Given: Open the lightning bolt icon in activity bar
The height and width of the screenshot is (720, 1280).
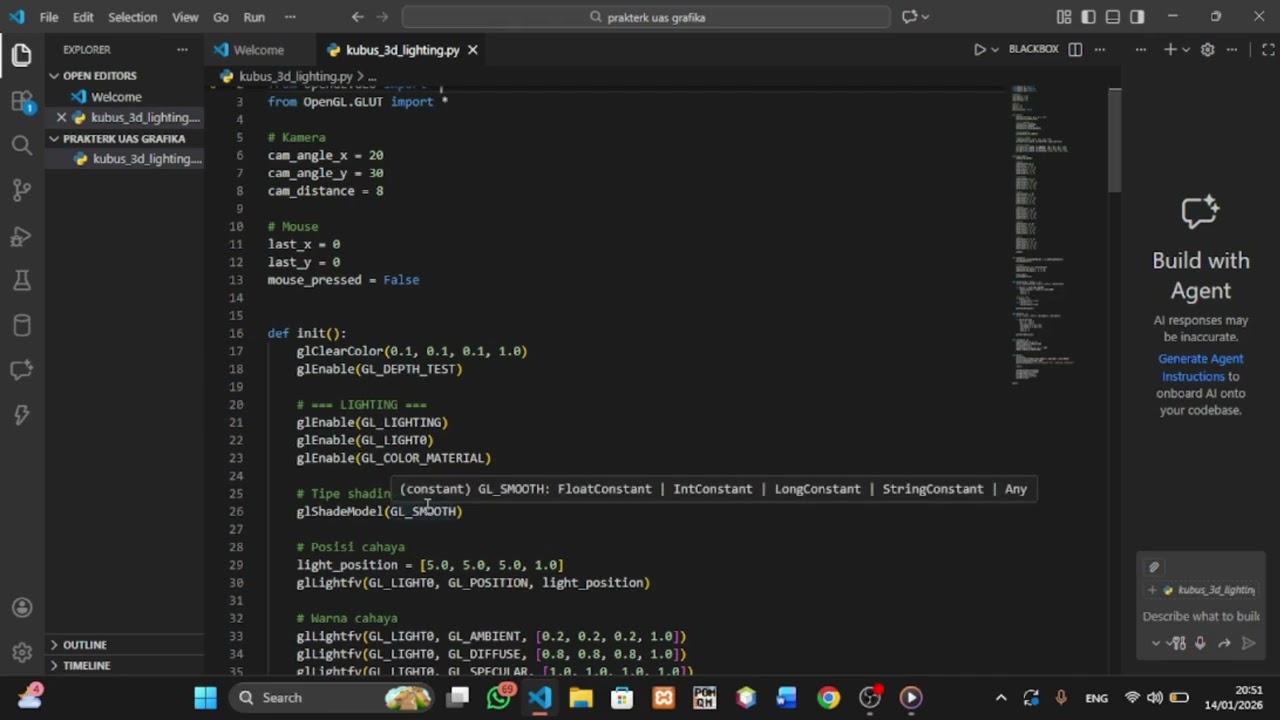Looking at the screenshot, I should tap(22, 415).
